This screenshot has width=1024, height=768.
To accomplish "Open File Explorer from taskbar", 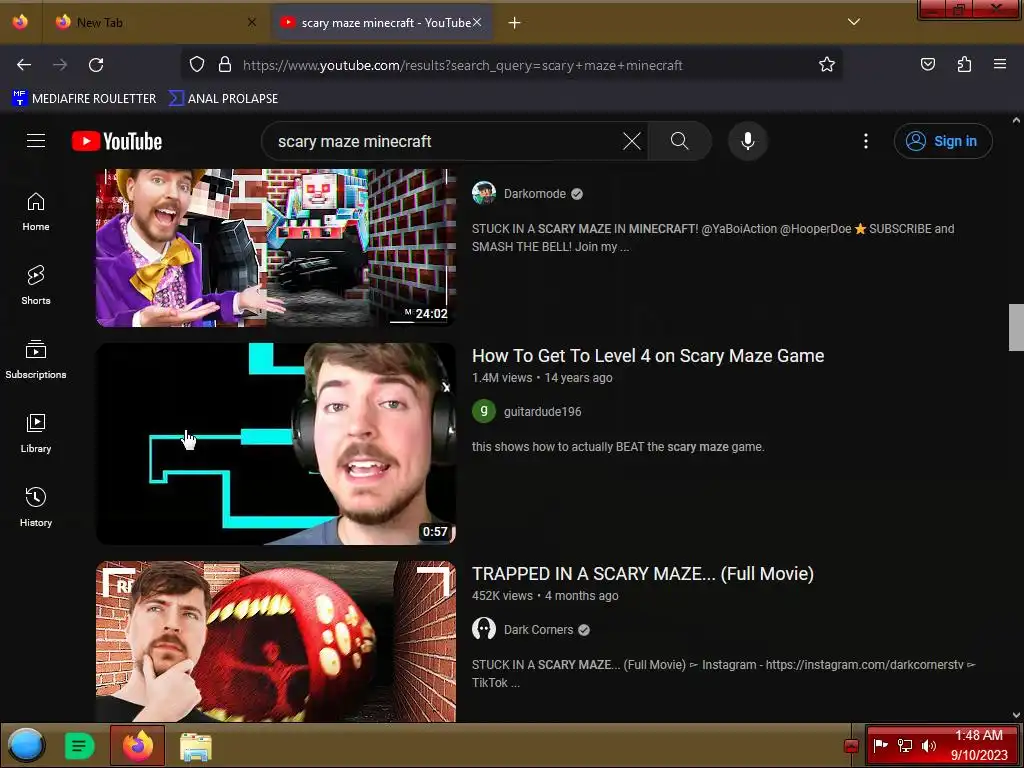I will click(x=196, y=746).
